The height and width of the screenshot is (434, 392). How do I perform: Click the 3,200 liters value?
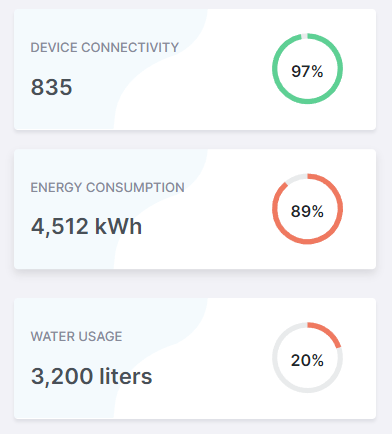(91, 376)
